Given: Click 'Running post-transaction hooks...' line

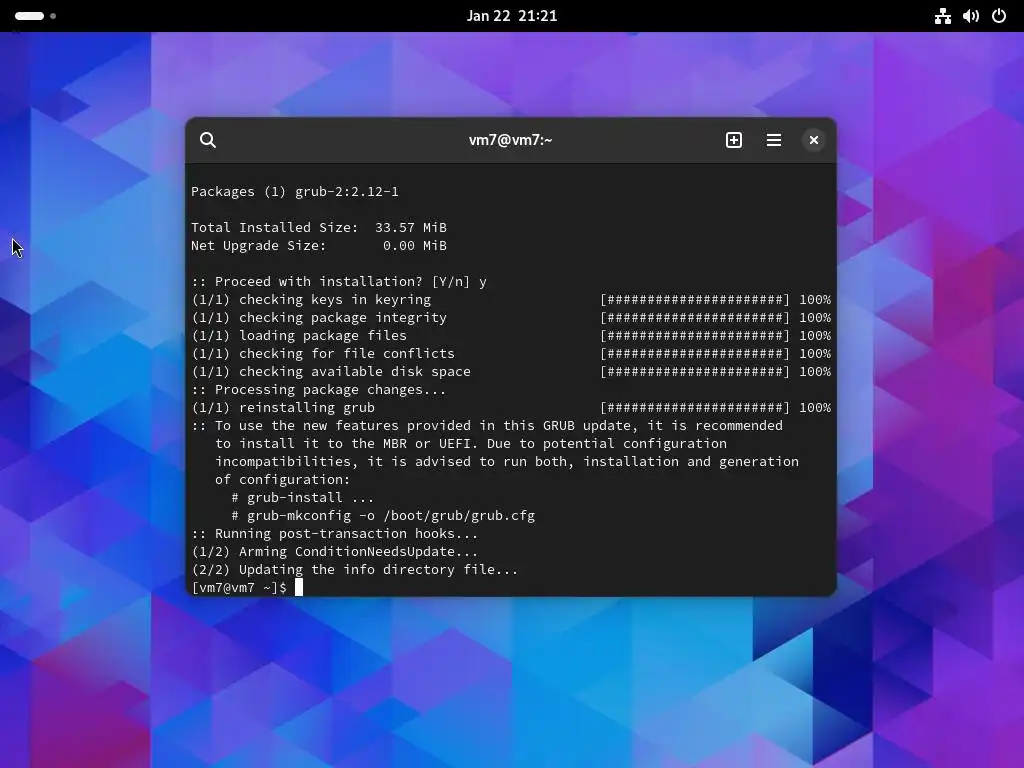Looking at the screenshot, I should (x=334, y=534).
